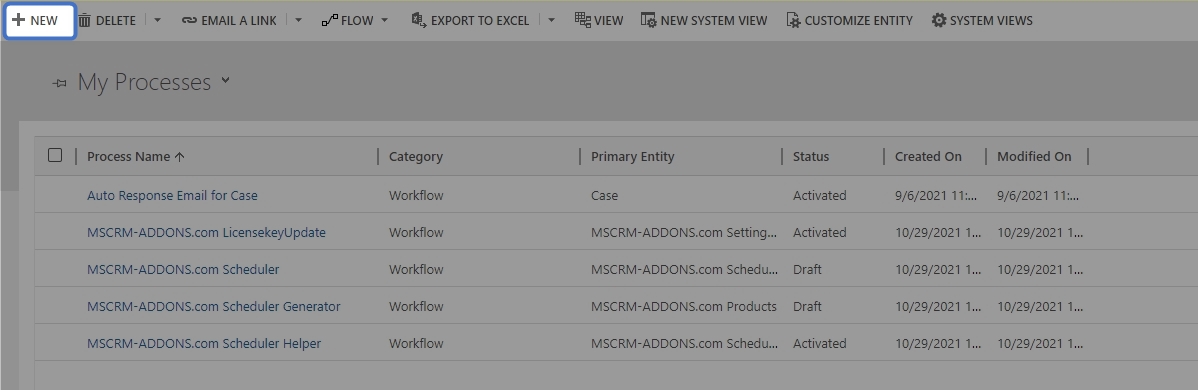The image size is (1198, 390).
Task: Expand the dropdown arrow next to Email a Link
Action: [x=299, y=21]
